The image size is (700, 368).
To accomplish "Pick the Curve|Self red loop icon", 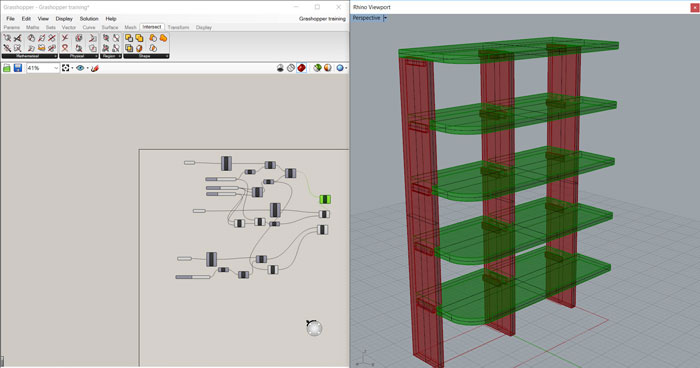I will point(65,48).
